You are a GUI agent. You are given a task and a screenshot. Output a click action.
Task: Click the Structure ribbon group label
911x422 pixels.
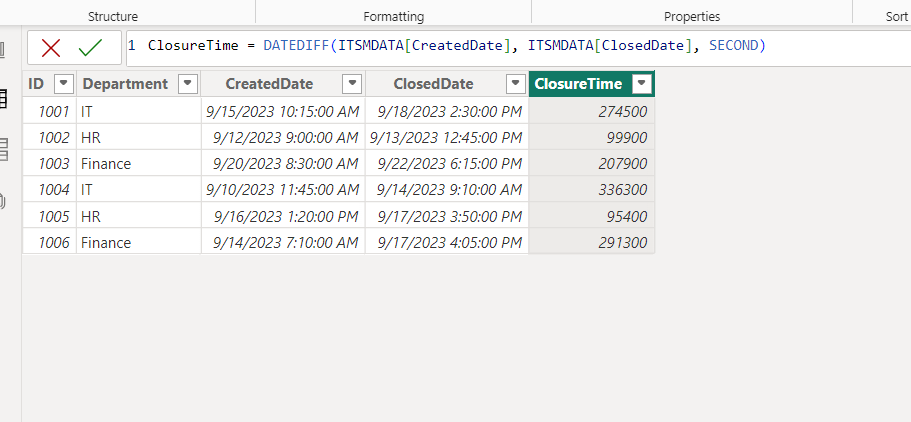tap(113, 17)
